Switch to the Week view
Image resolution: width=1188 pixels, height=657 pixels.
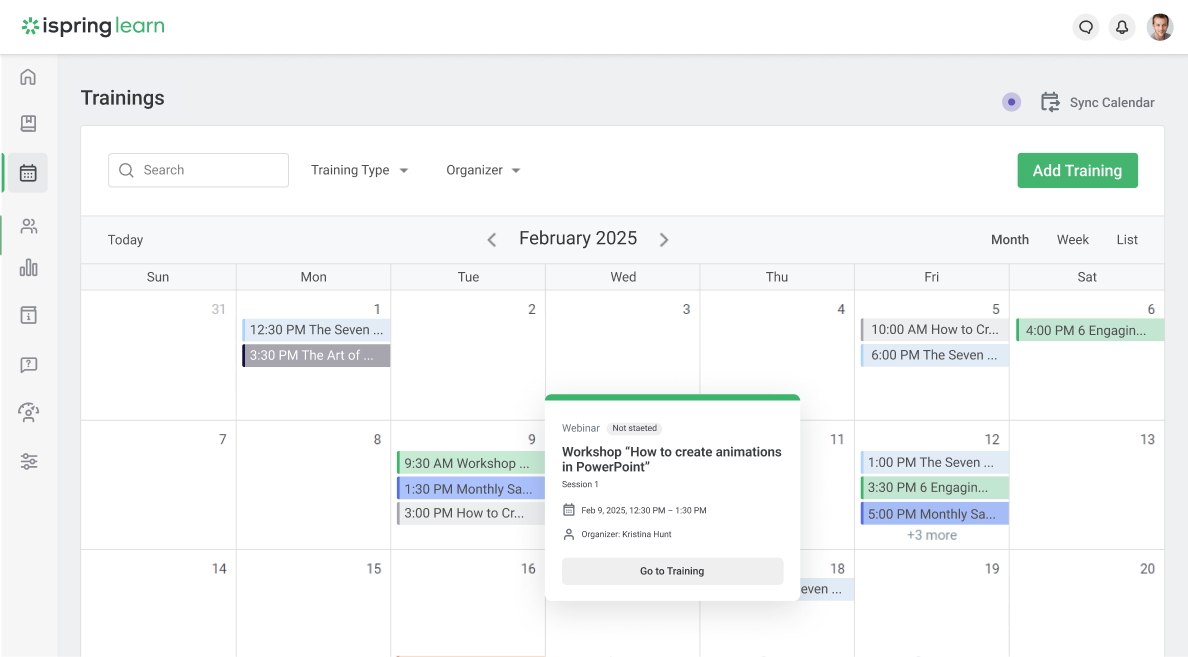1072,239
